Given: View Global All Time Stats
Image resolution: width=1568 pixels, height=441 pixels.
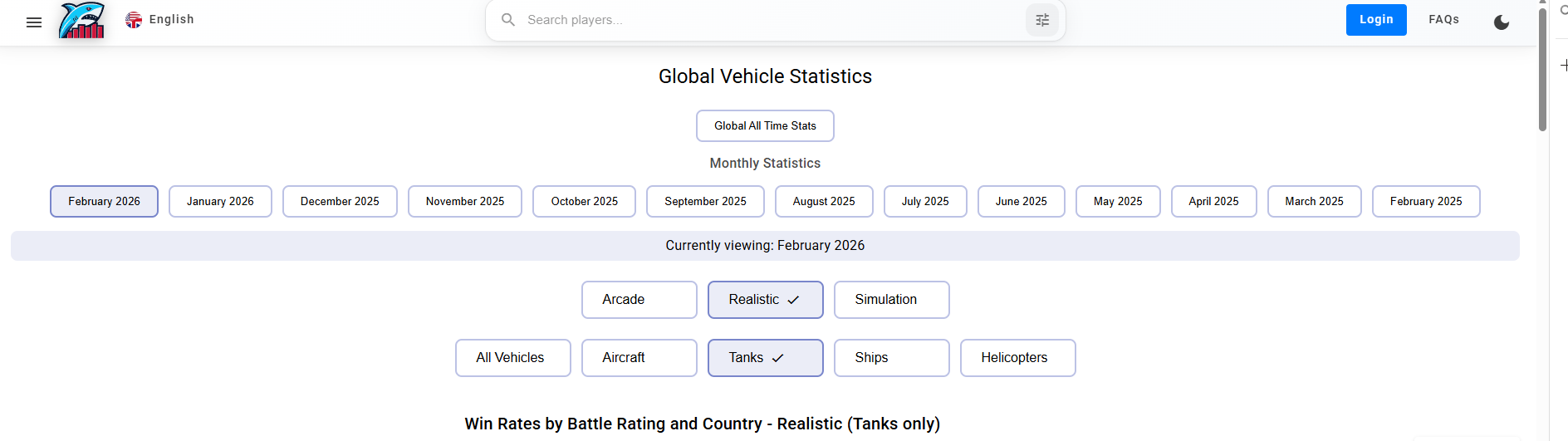Looking at the screenshot, I should 765,126.
